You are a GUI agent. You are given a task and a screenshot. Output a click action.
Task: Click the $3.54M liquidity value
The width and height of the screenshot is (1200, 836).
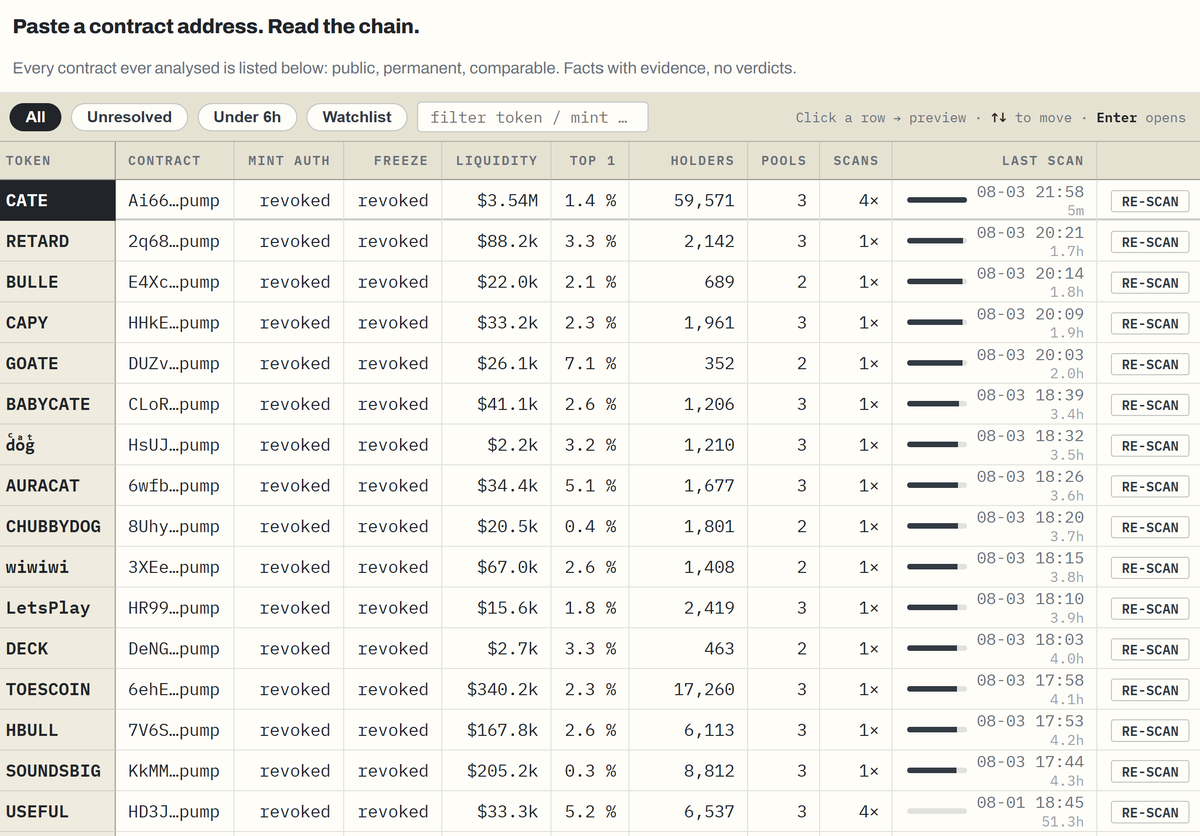507,200
